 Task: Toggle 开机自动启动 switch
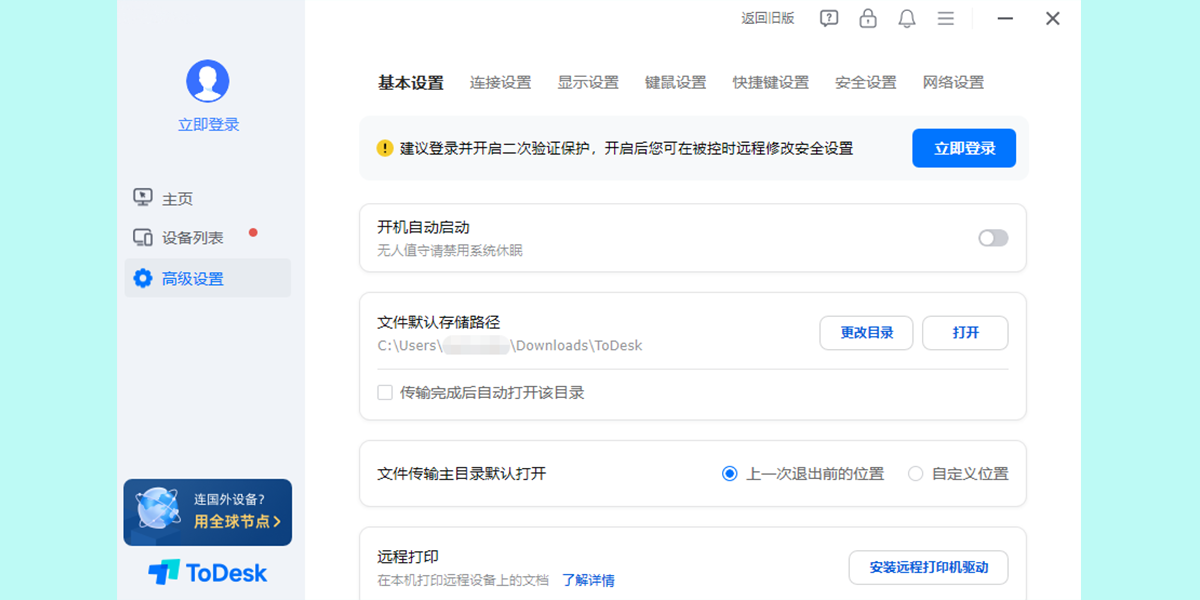(x=993, y=238)
